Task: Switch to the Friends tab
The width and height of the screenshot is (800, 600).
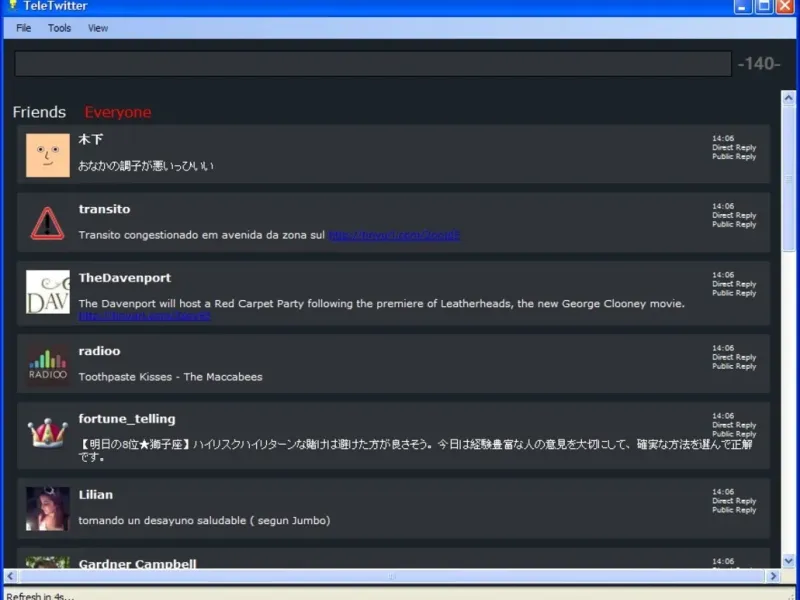Action: [39, 112]
